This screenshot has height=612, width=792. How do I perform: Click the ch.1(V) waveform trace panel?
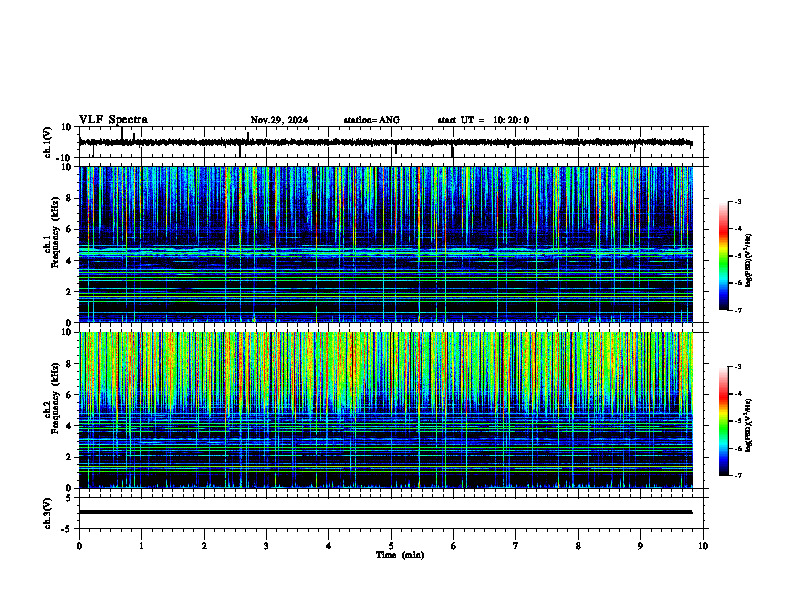(393, 142)
